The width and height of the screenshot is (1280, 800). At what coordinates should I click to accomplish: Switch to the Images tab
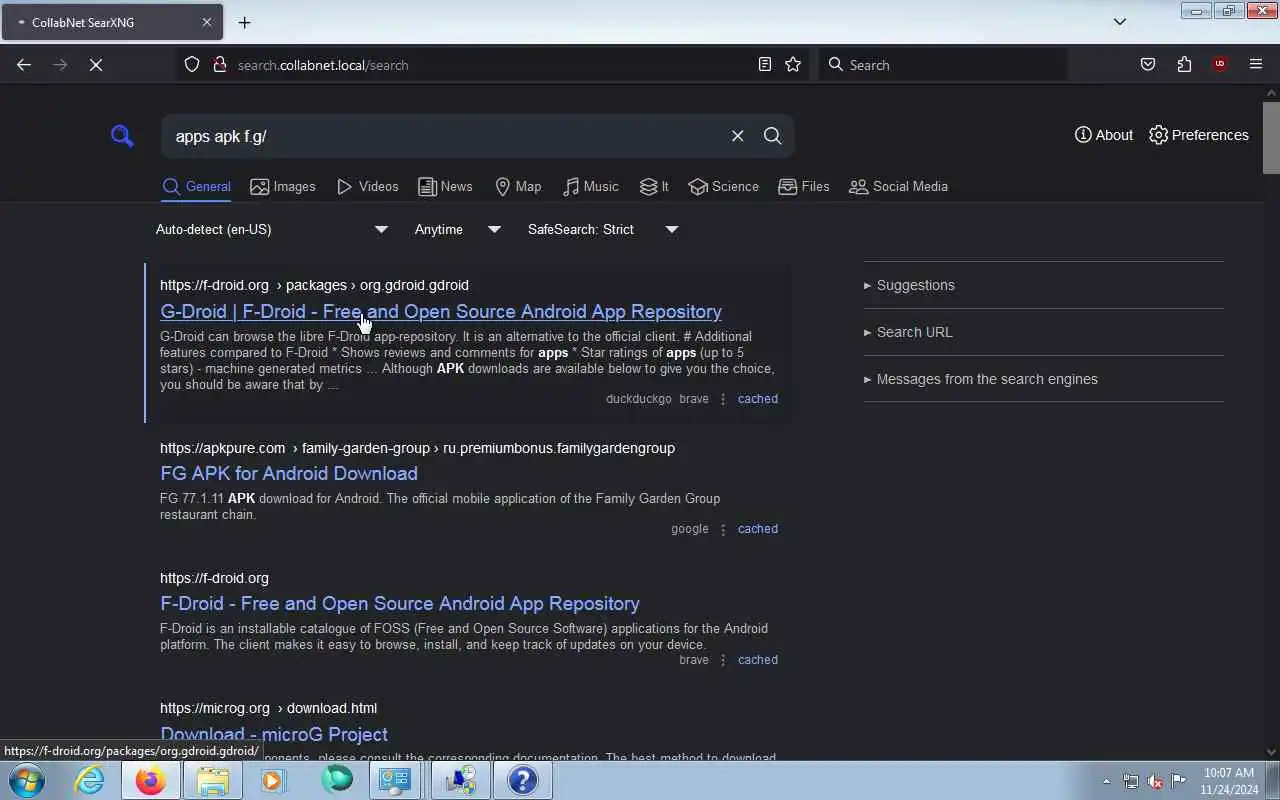coord(283,187)
